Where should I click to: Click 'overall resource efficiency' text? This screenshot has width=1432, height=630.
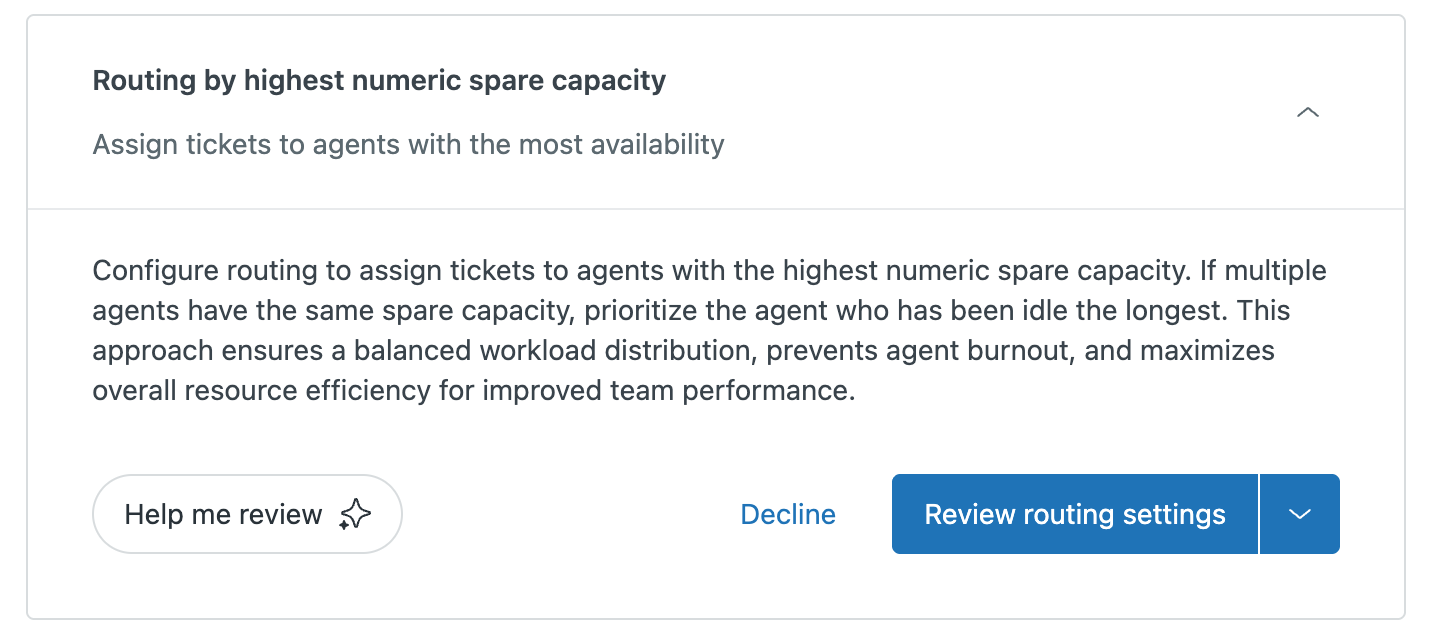tap(262, 390)
